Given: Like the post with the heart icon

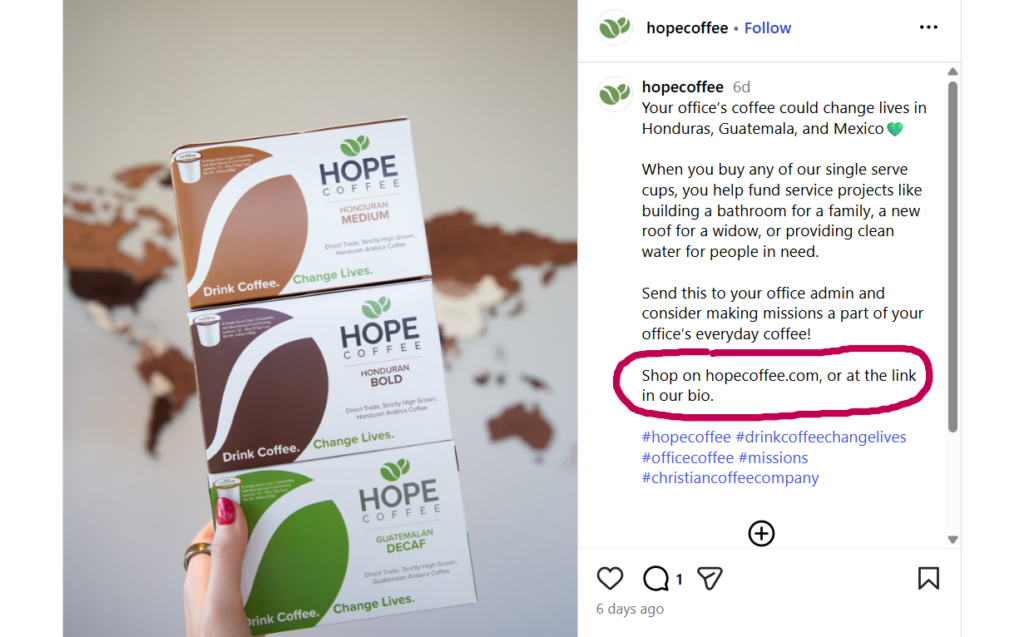Looking at the screenshot, I should (x=610, y=578).
